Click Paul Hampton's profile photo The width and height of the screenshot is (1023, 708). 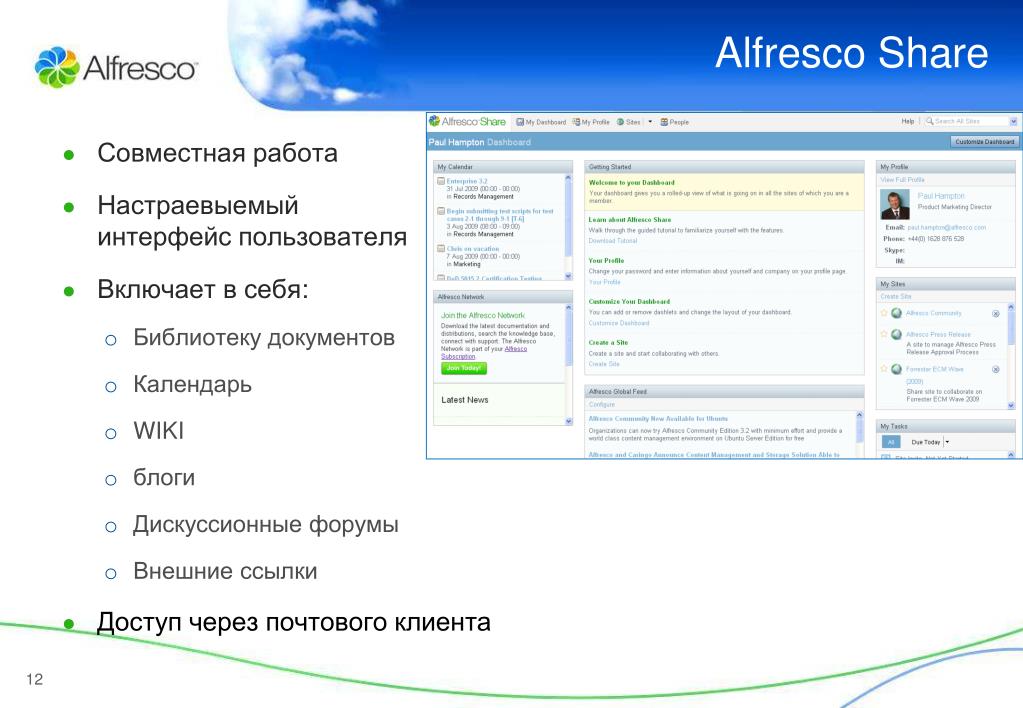point(894,204)
